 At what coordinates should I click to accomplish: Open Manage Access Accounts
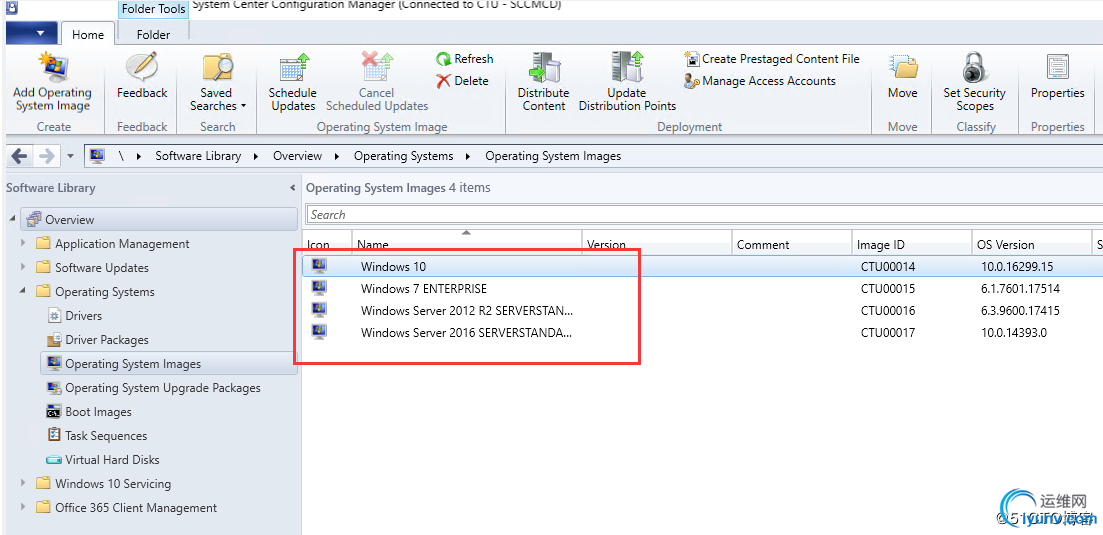point(760,81)
